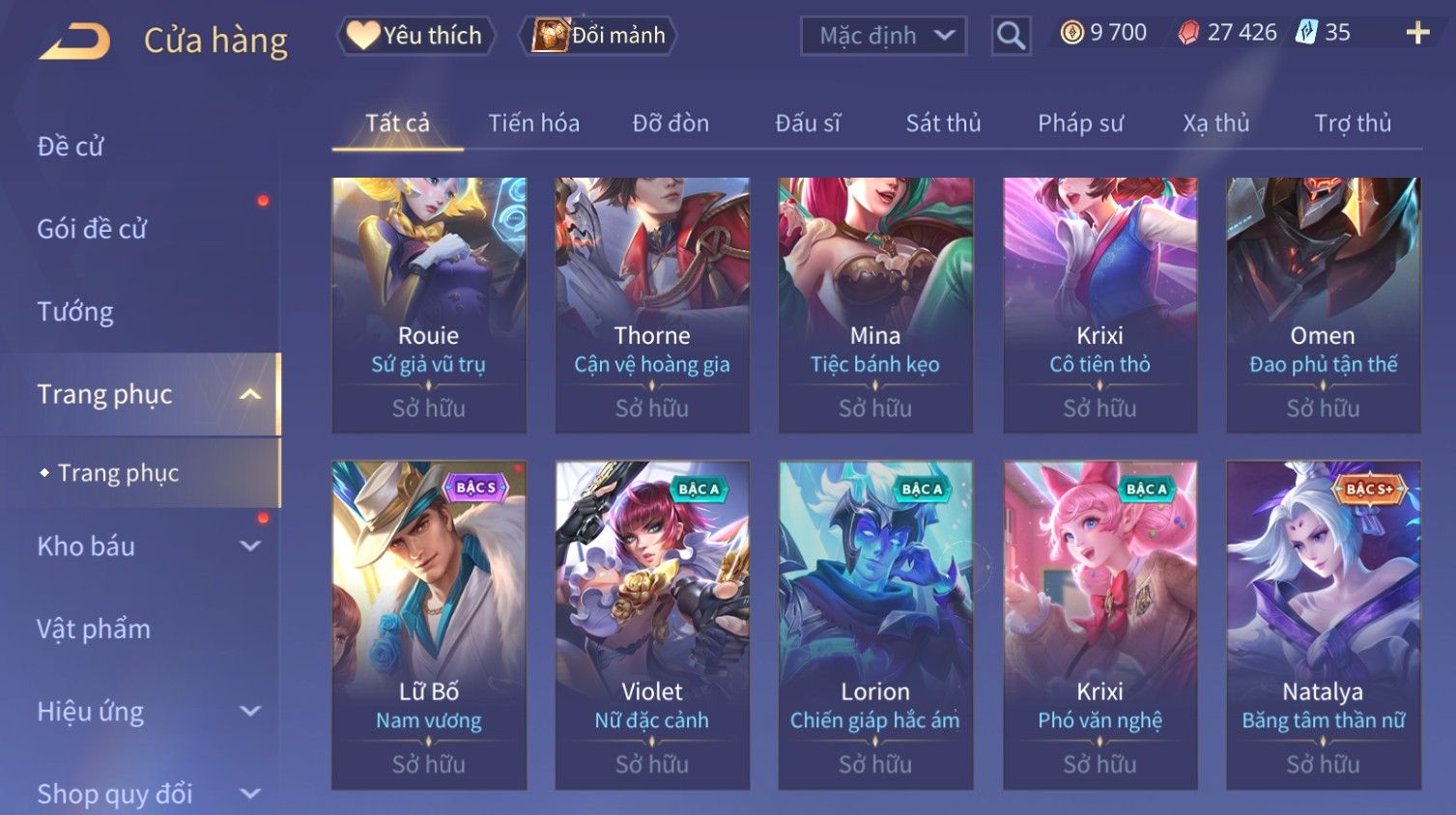Choose Omen Đao phủ tận thế skin
Image resolution: width=1456 pixels, height=815 pixels.
(x=1324, y=305)
